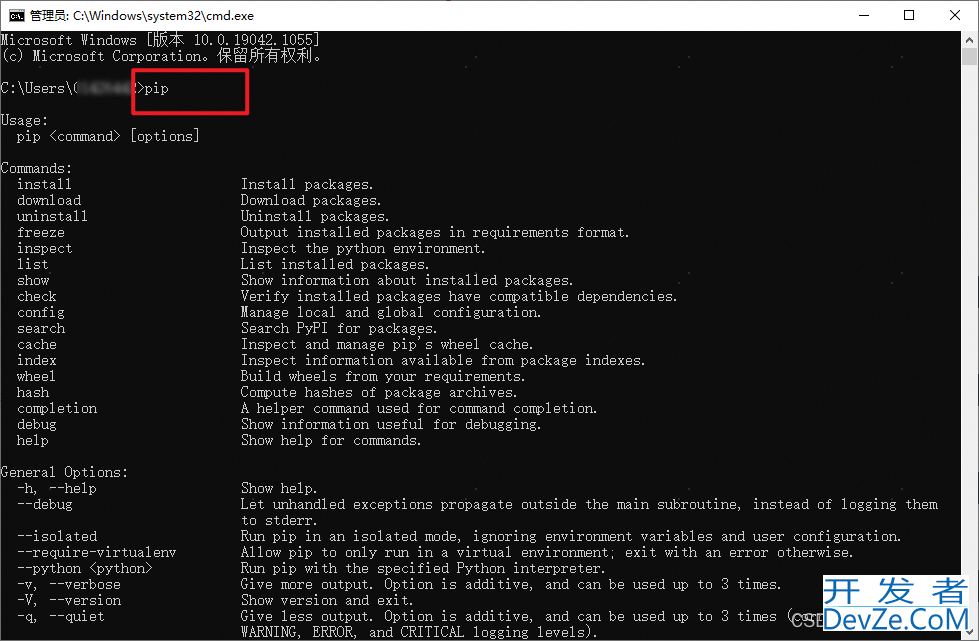Click the 'Commands:' heading

(36, 169)
